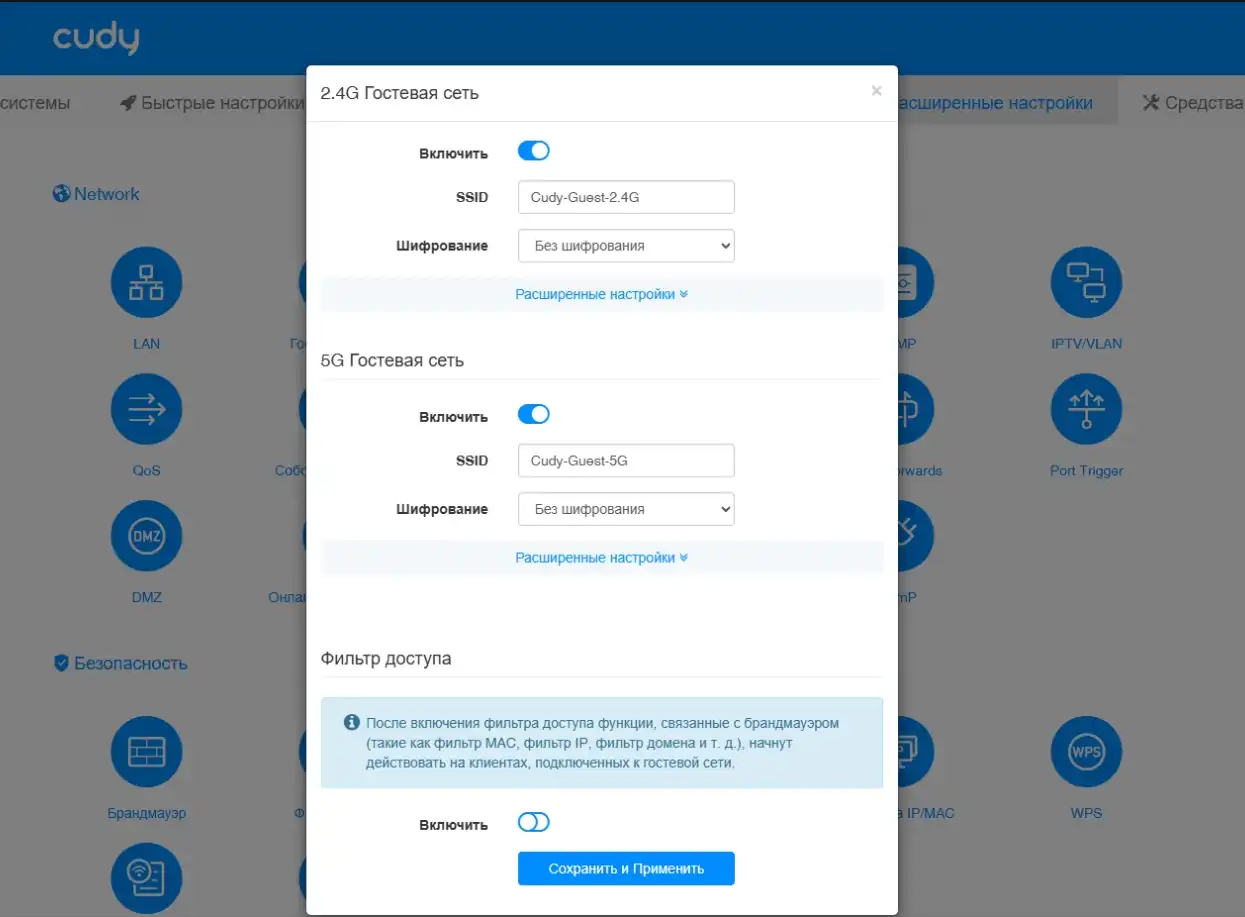Open the IPTV/VLAN icon
1245x917 pixels.
point(1086,283)
